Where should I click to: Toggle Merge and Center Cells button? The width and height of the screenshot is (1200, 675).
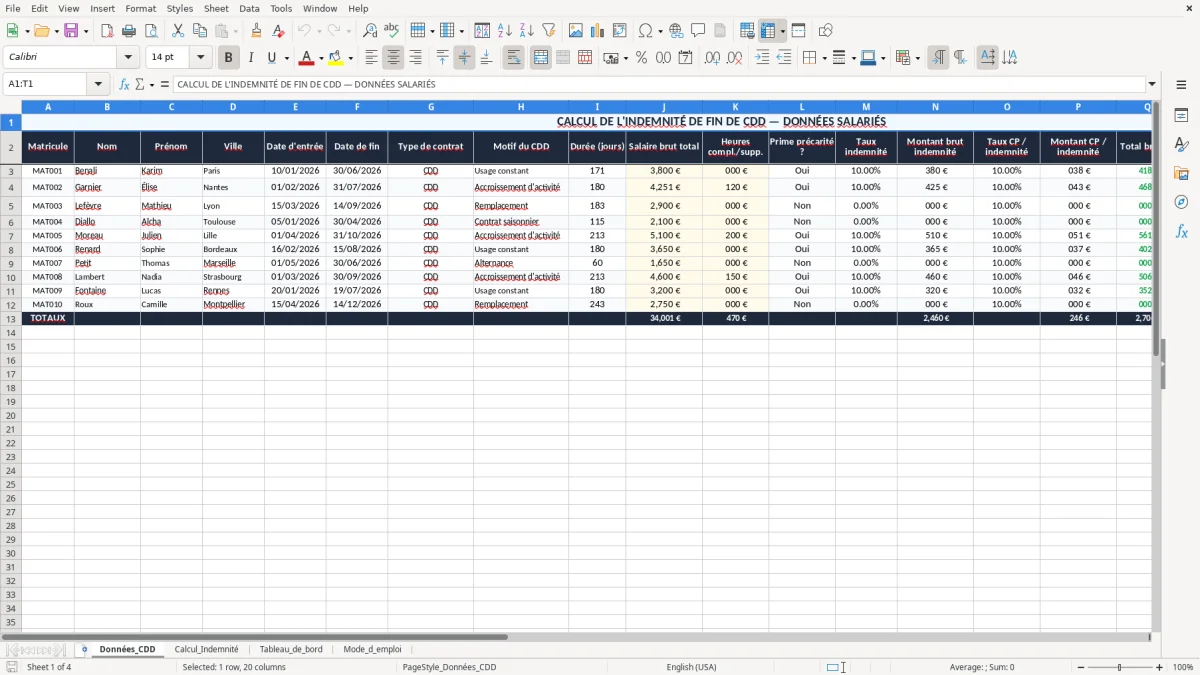pos(541,58)
